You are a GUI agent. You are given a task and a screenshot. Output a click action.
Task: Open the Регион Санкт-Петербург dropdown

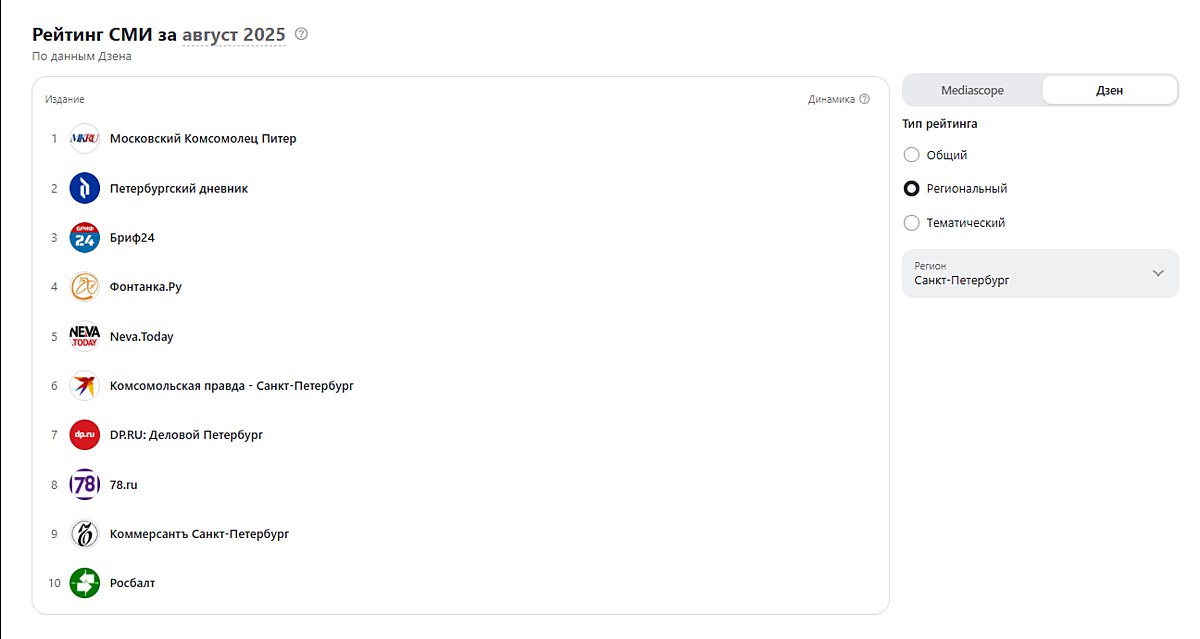coord(1040,273)
